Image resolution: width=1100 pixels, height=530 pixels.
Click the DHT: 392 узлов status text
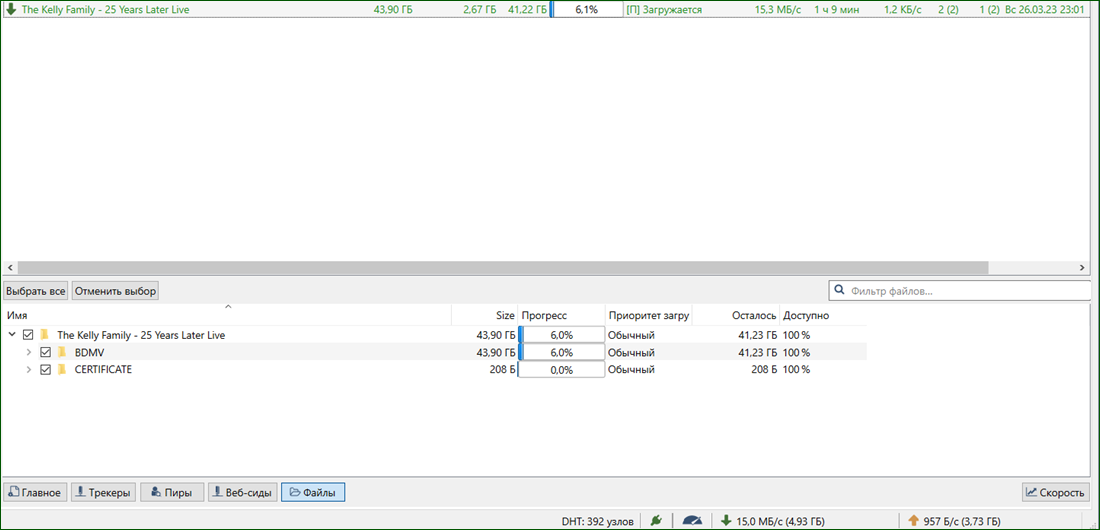(598, 522)
